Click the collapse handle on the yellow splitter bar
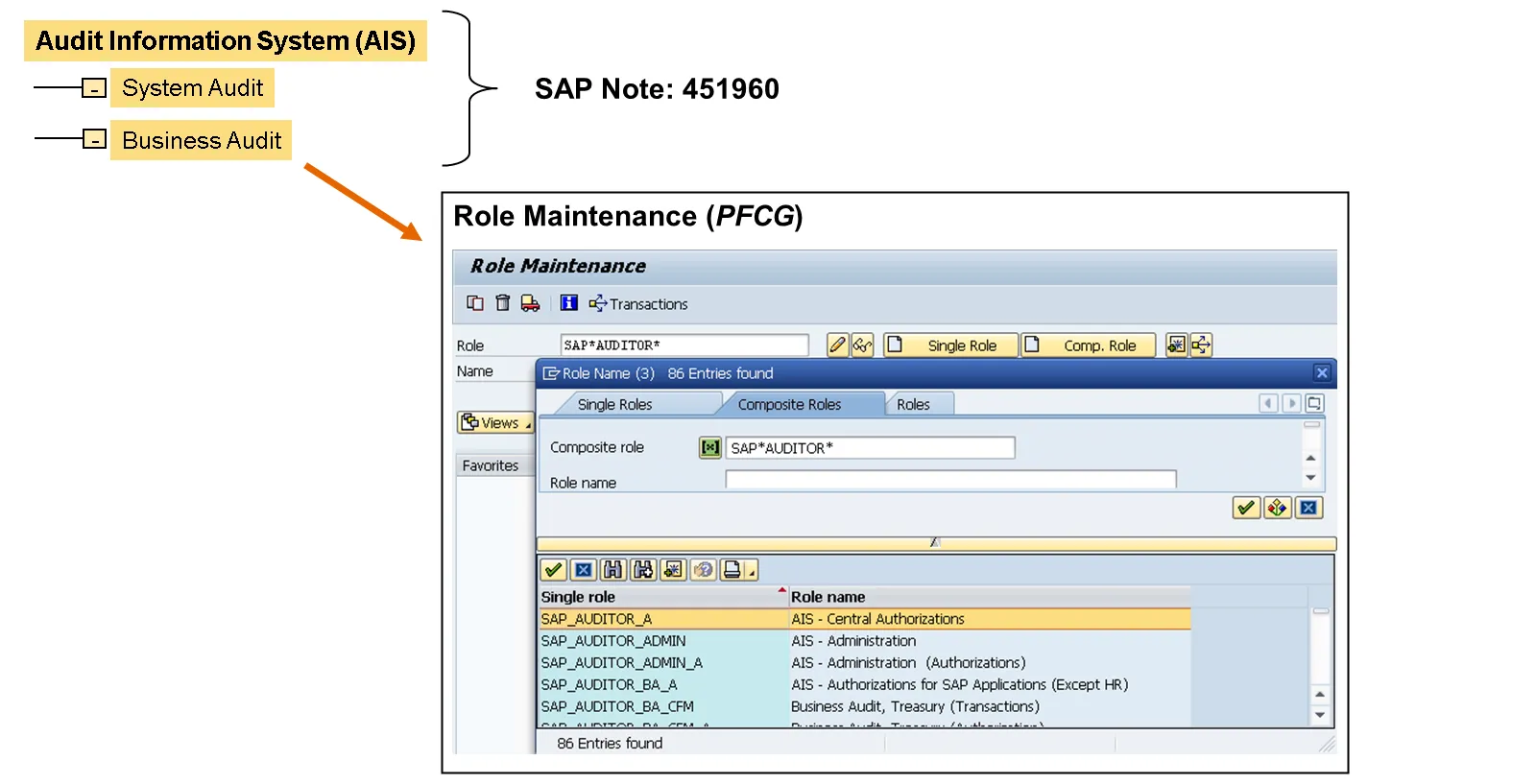 coord(935,543)
